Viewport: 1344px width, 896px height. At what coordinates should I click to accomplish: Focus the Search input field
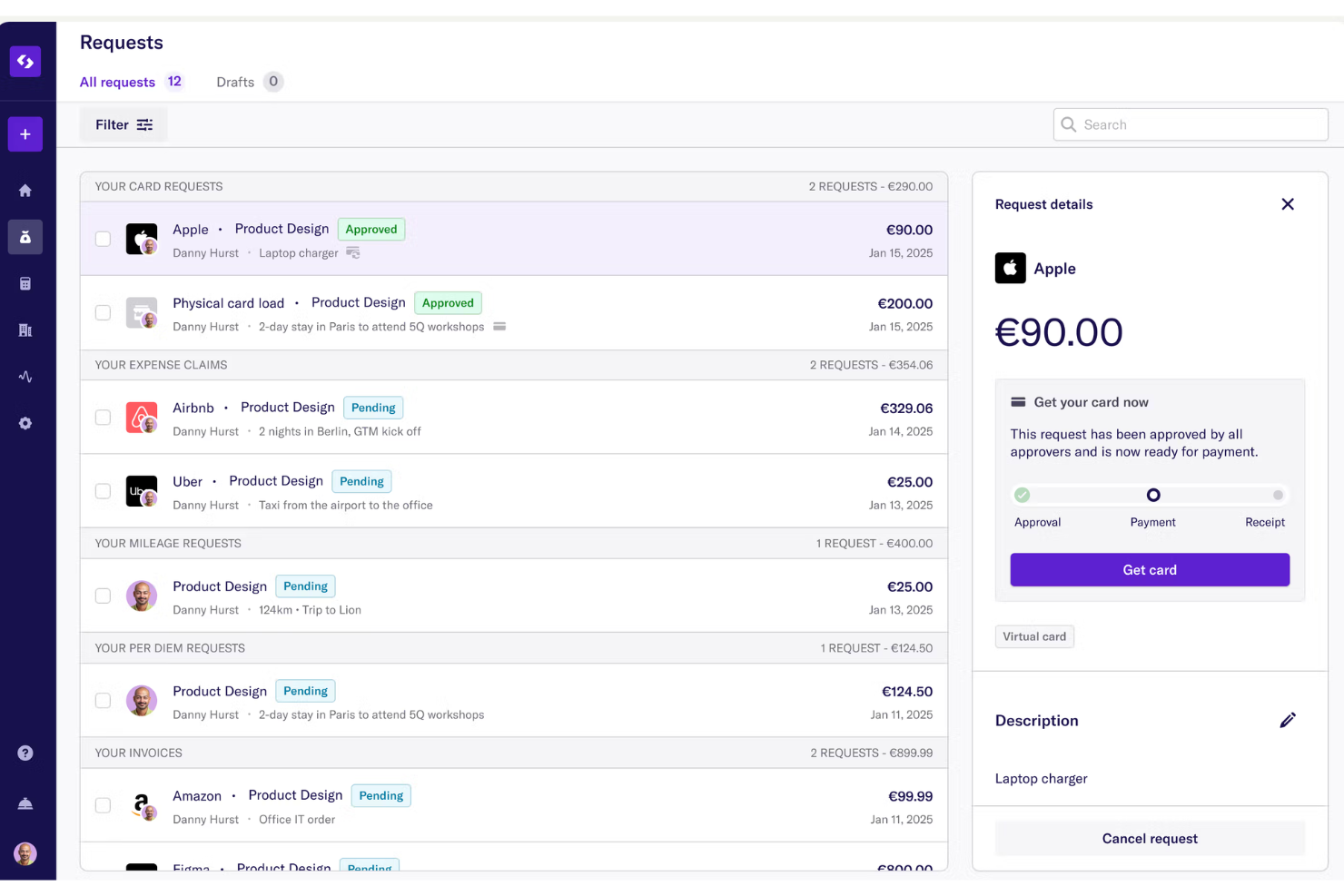click(x=1191, y=124)
